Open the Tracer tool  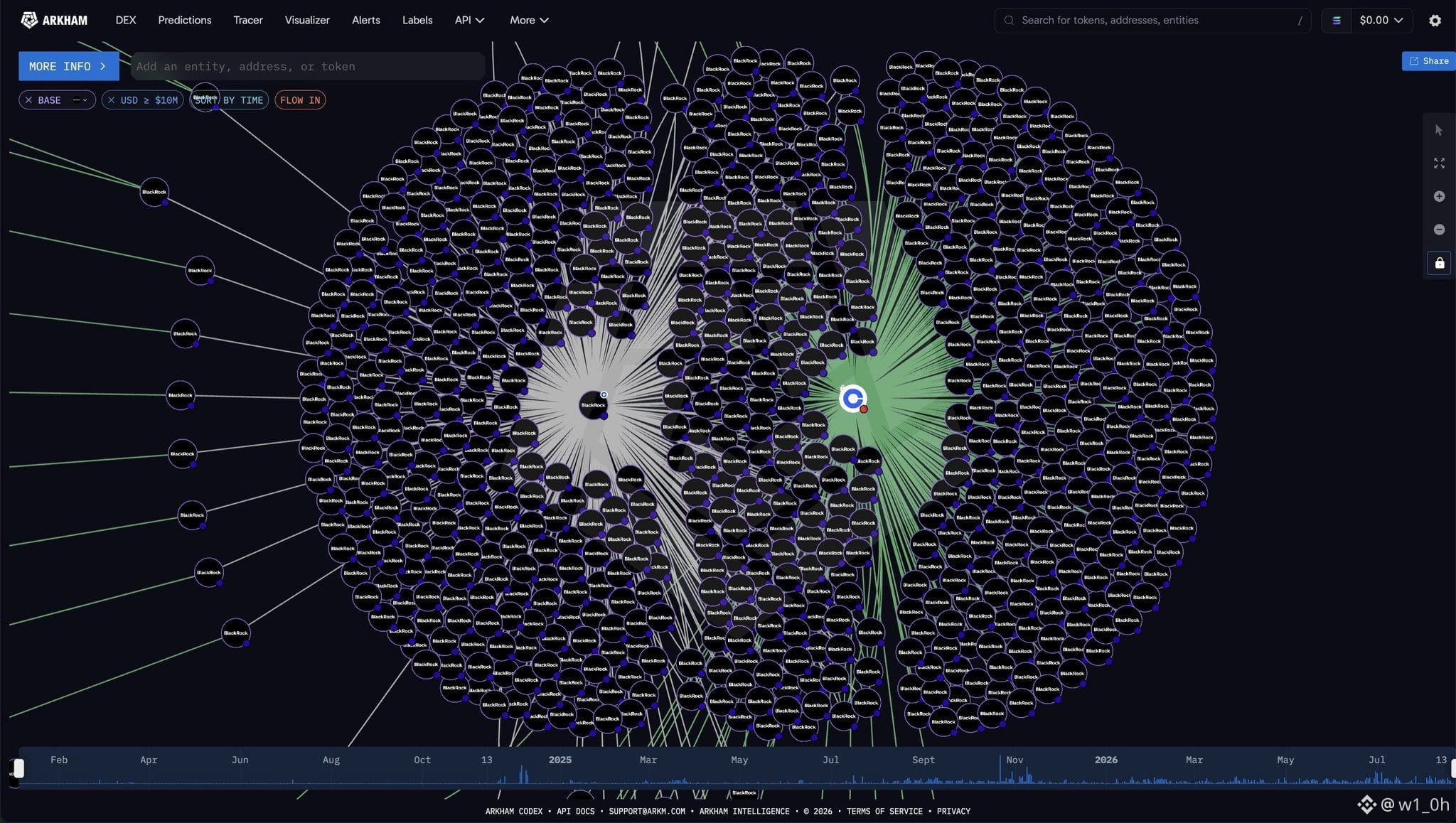(248, 20)
